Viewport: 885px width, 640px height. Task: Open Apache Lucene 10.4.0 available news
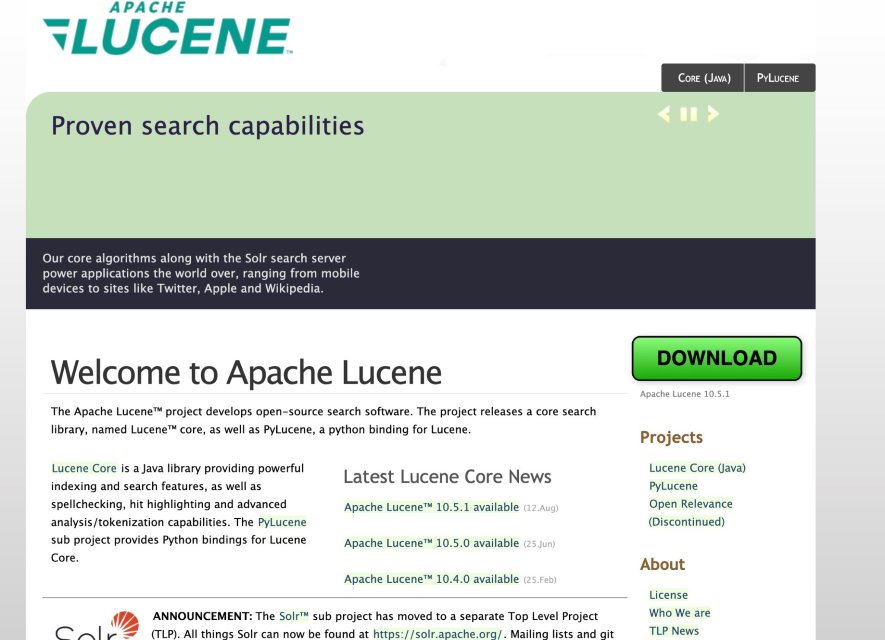431,579
